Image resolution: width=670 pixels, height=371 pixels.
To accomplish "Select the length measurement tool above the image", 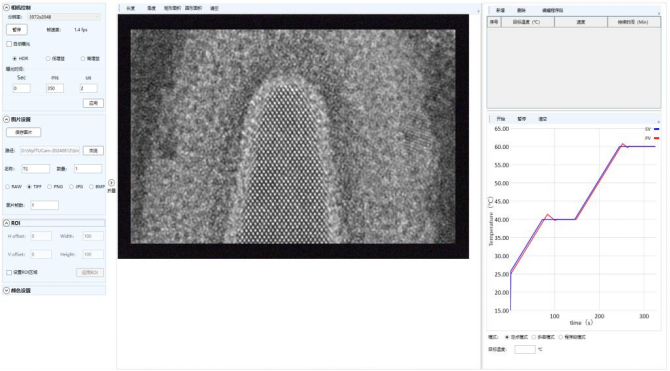I will click(131, 8).
